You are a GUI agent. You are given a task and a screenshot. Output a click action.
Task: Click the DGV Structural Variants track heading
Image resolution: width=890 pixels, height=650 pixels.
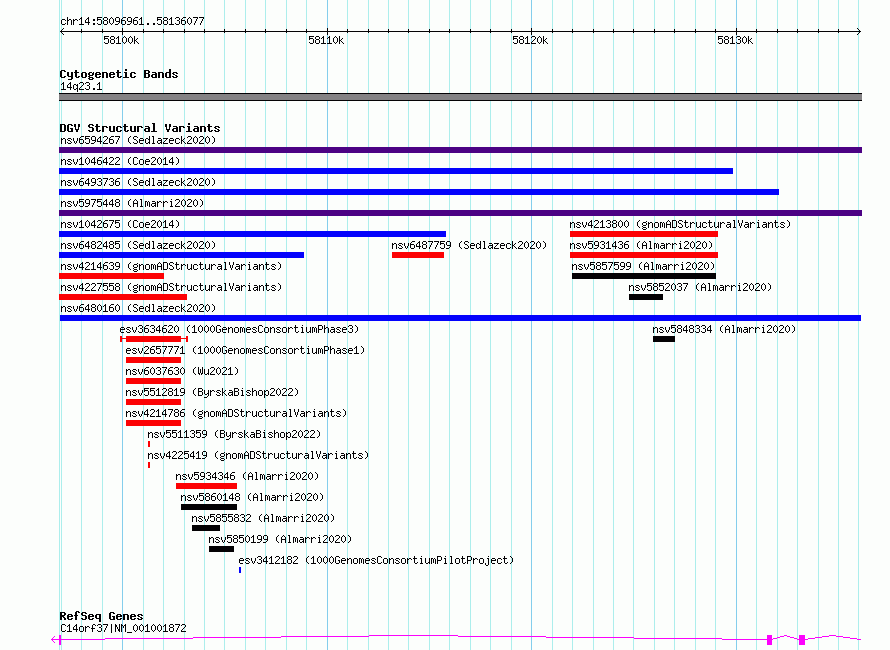tap(140, 128)
